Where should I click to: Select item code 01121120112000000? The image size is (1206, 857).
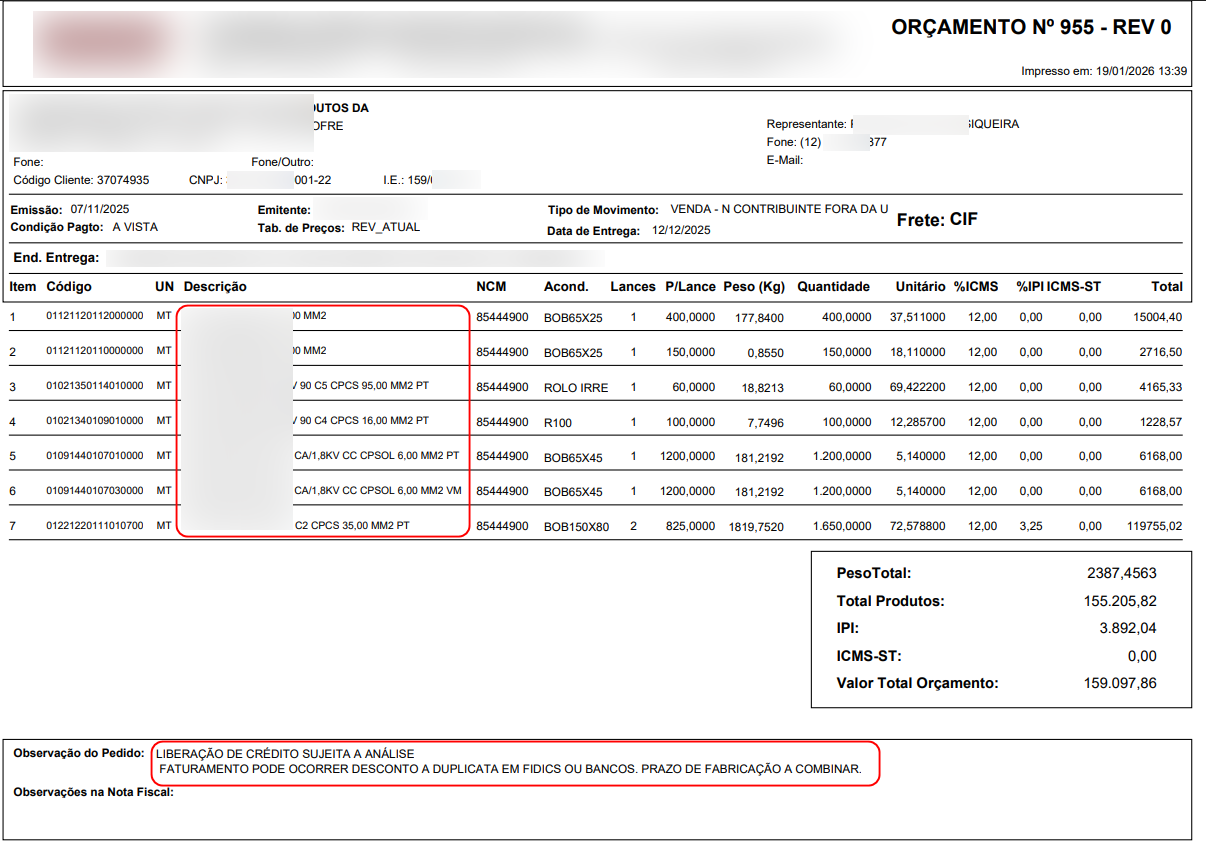(x=95, y=317)
